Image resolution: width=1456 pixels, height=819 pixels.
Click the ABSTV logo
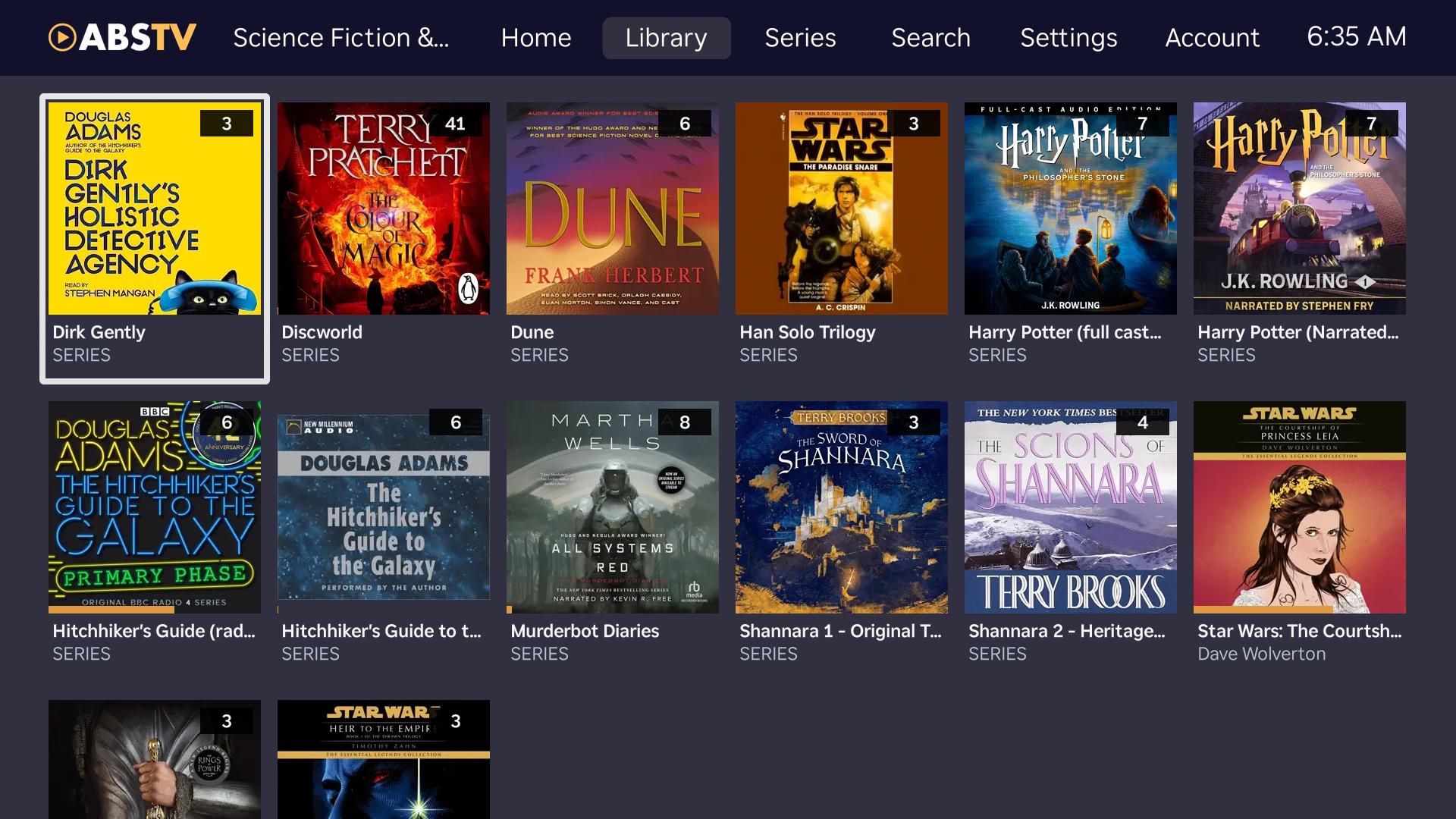tap(122, 37)
